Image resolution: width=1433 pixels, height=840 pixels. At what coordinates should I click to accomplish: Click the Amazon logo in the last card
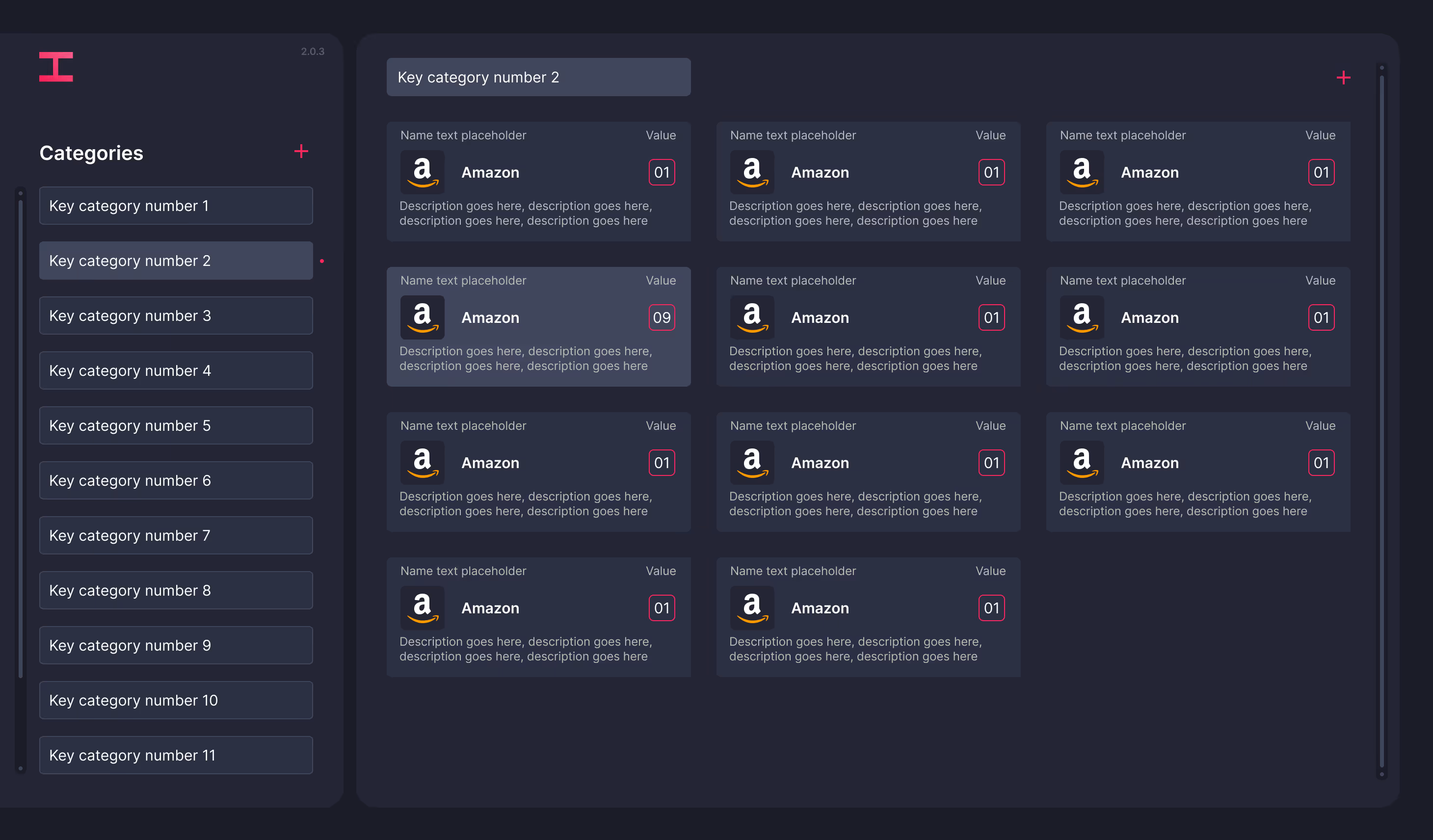[752, 608]
